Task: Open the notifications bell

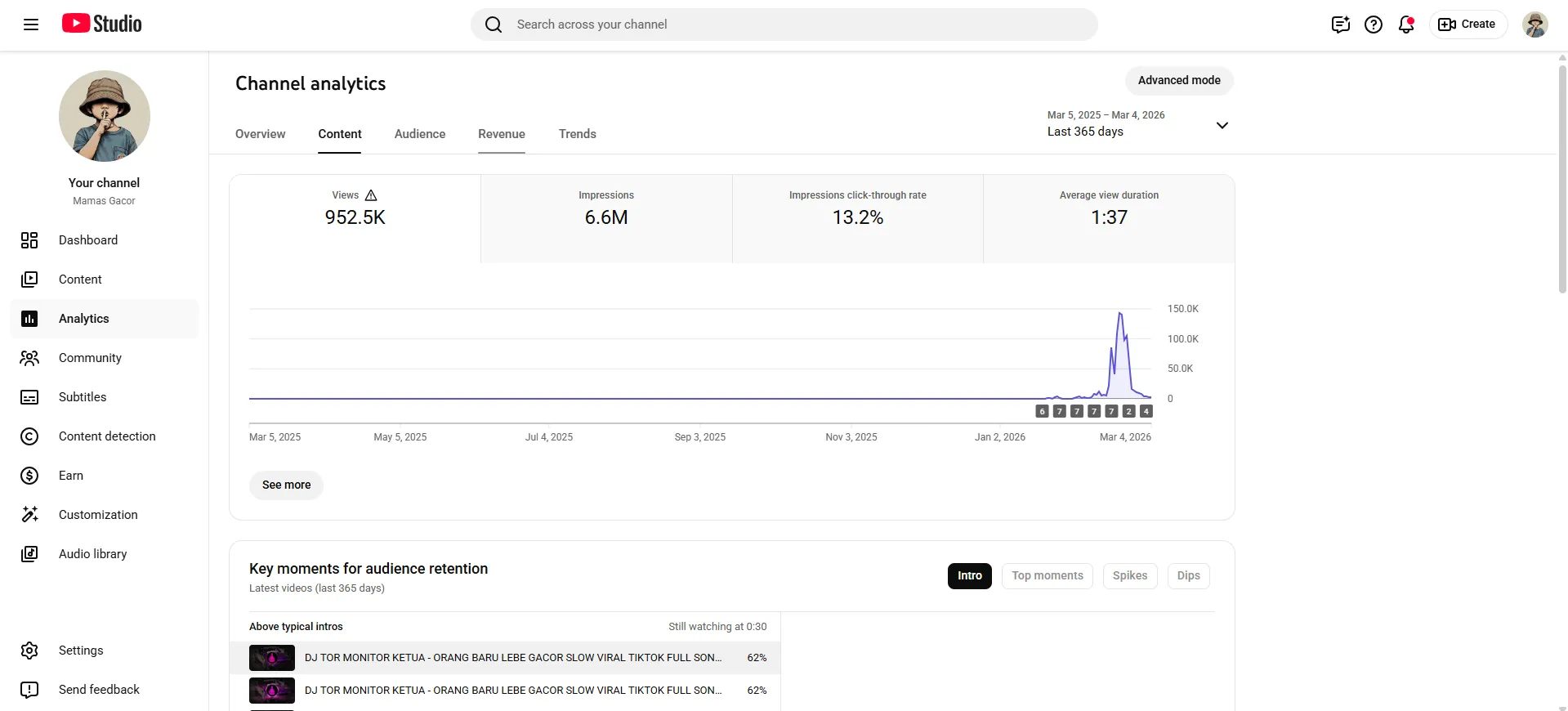Action: (1406, 25)
